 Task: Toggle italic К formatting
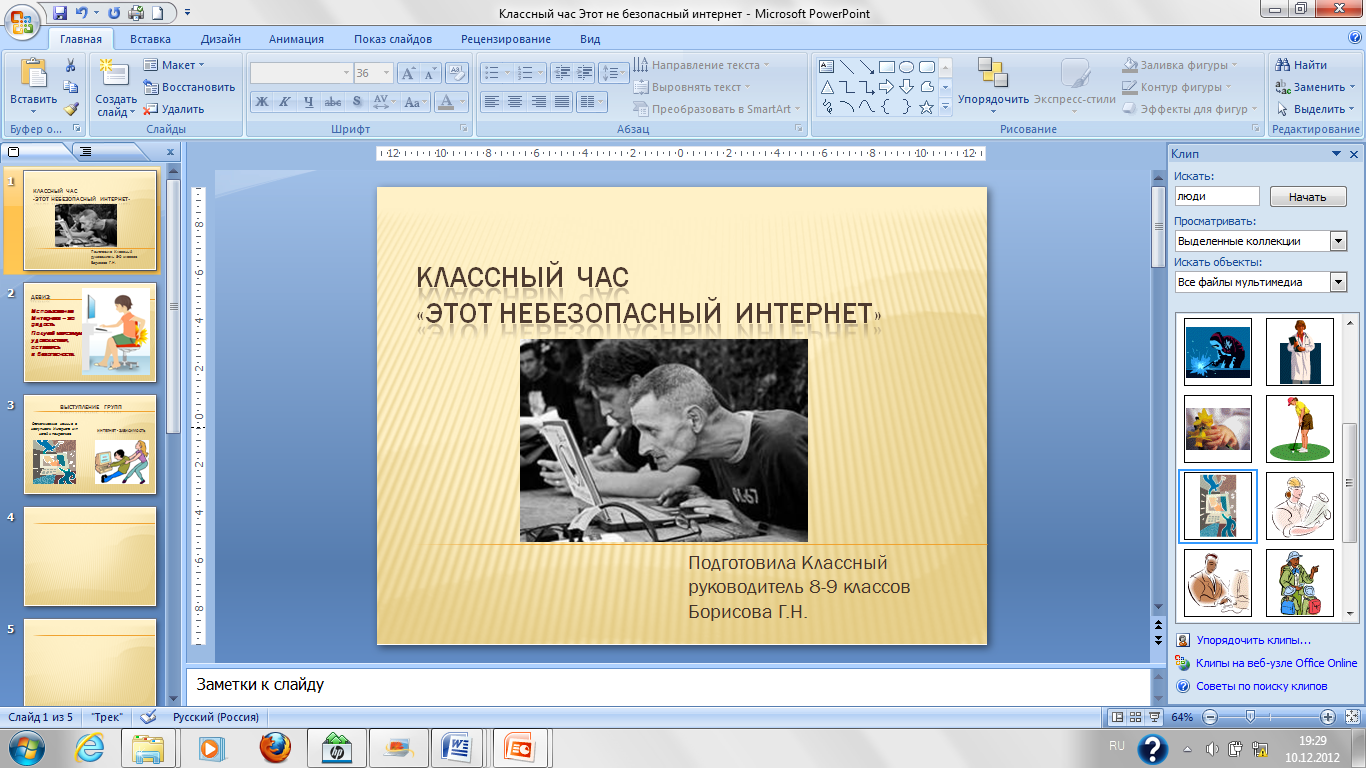pyautogui.click(x=285, y=101)
